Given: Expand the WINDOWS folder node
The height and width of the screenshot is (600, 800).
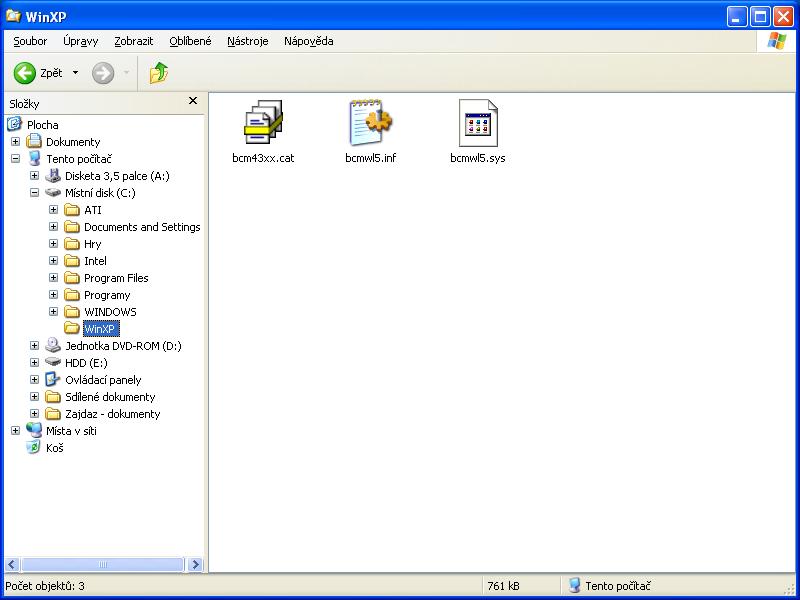Looking at the screenshot, I should [x=53, y=311].
